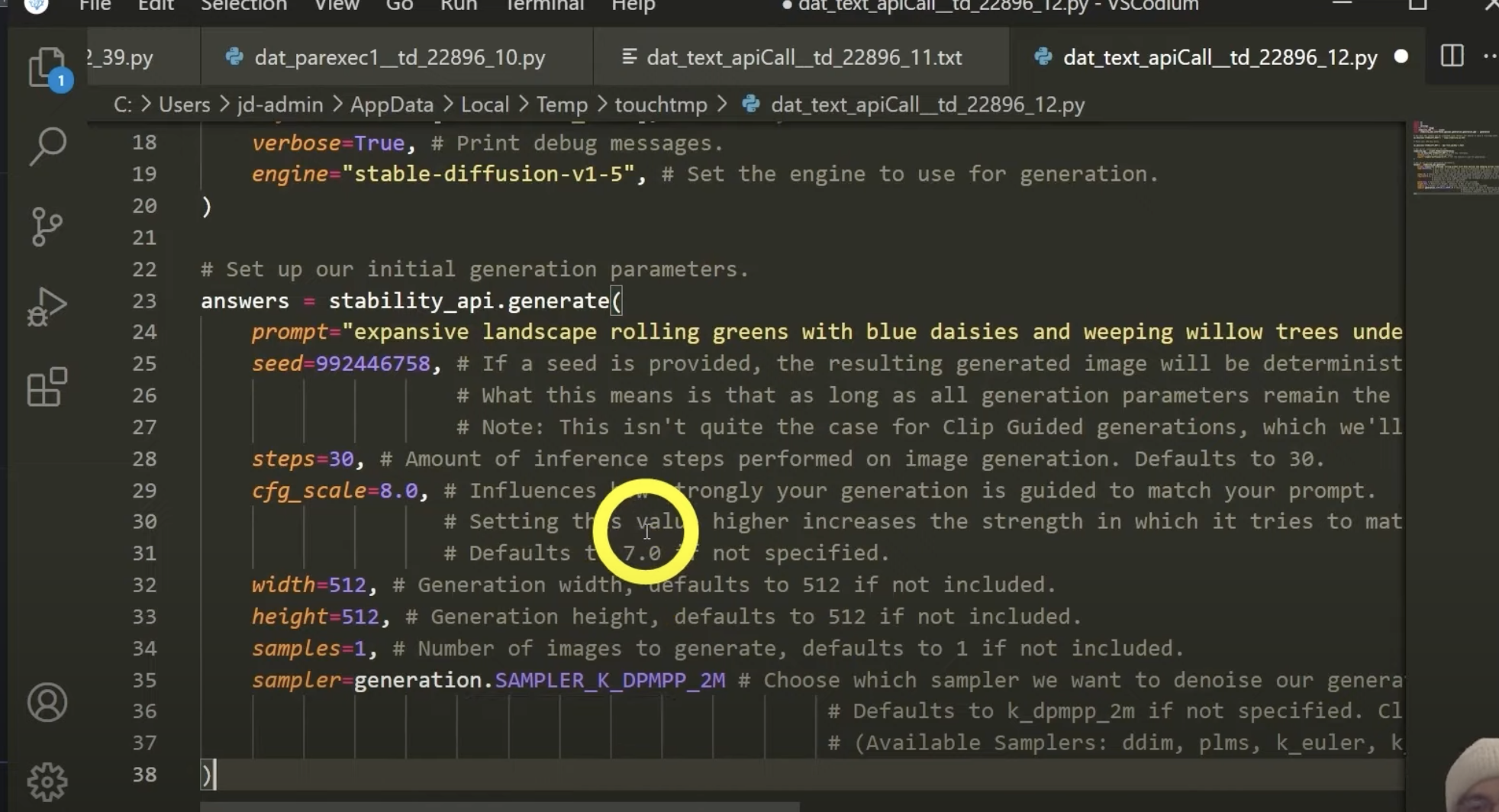Click the answers variable on line 23
The width and height of the screenshot is (1499, 812).
tap(245, 301)
